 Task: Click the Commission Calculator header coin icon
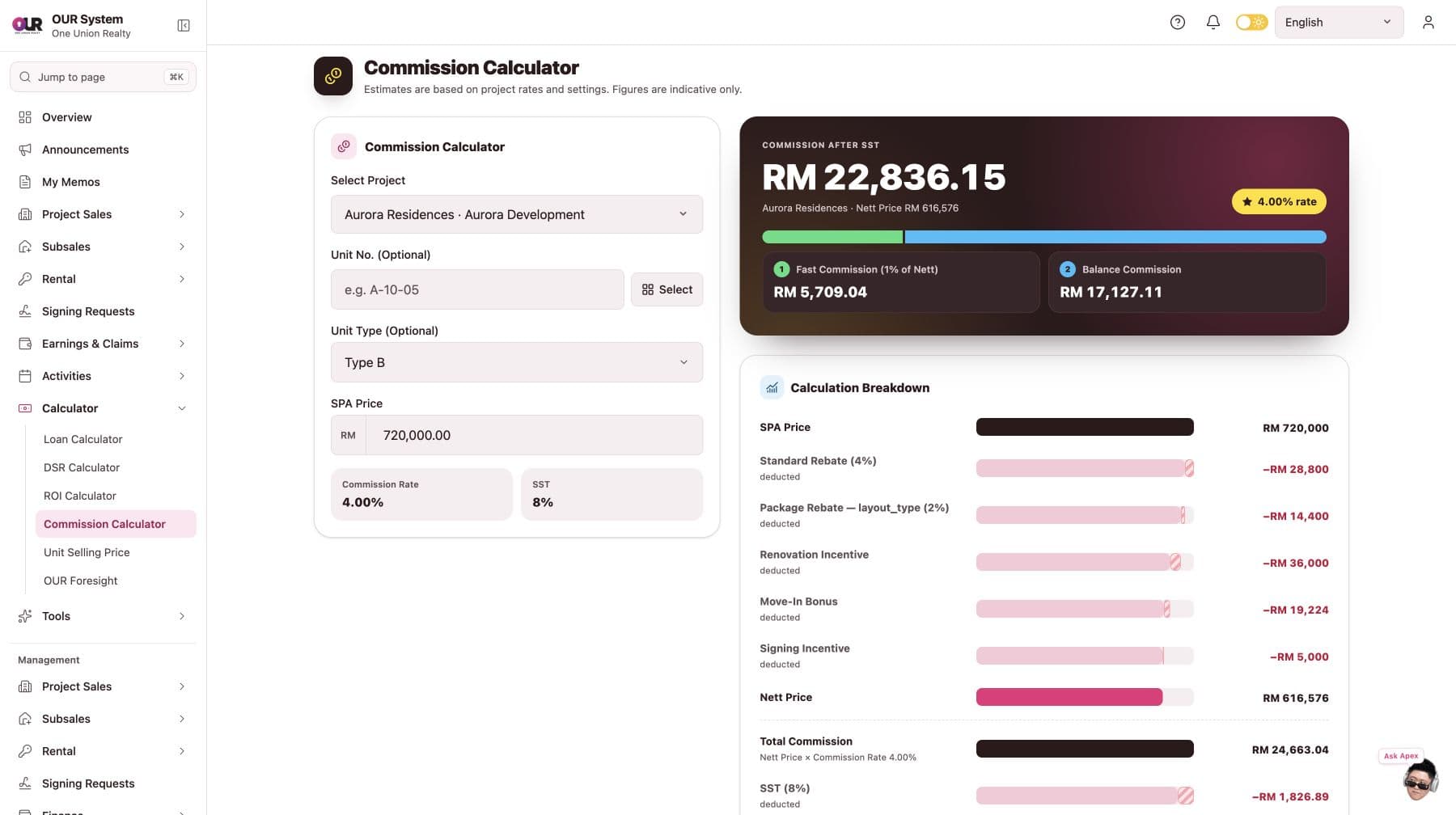point(333,76)
